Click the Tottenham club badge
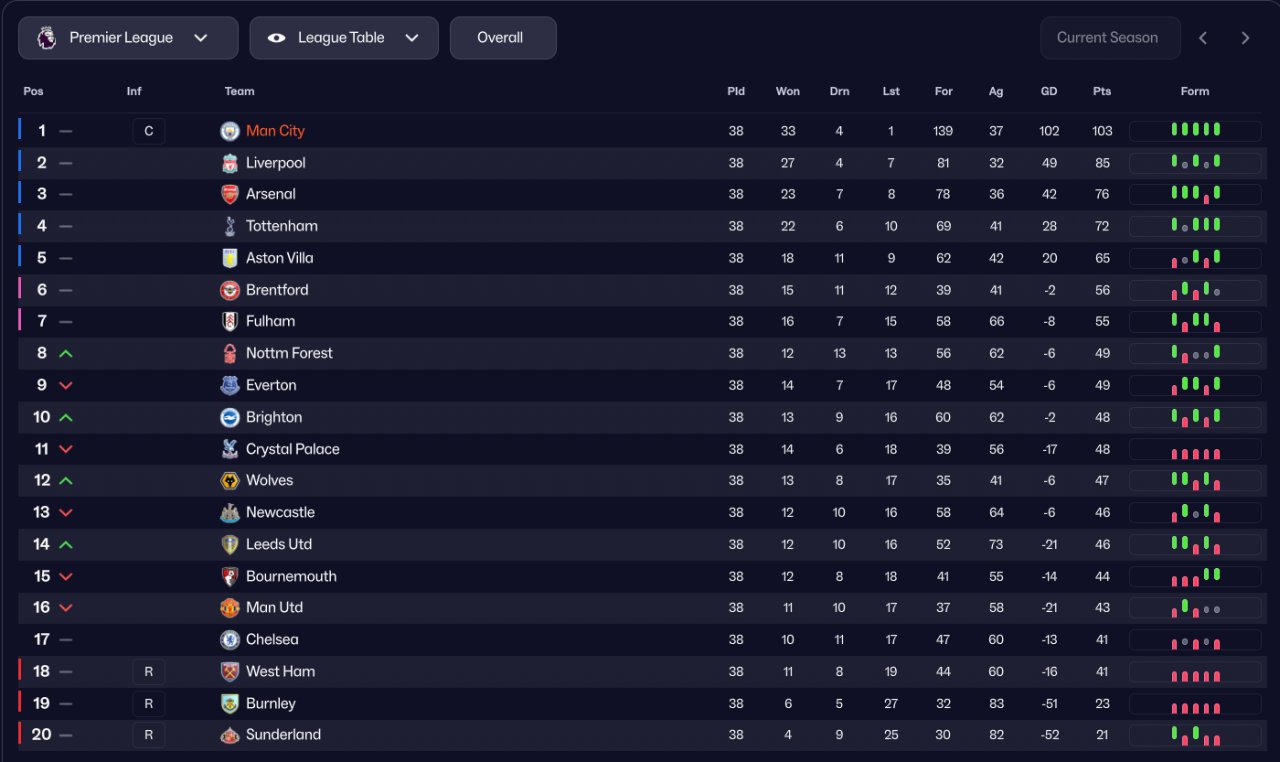 click(230, 226)
